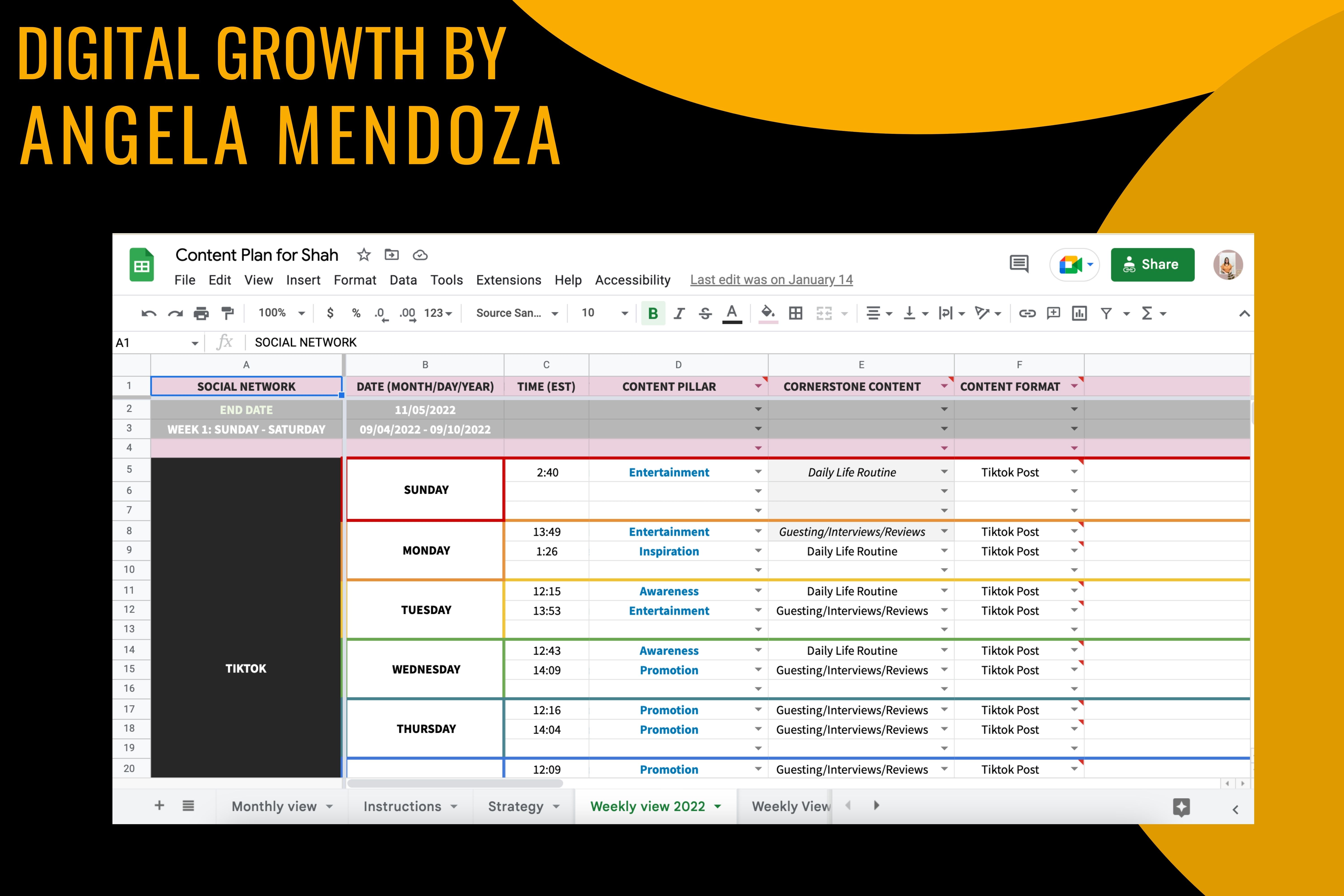1344x896 pixels.
Task: Select column D header
Action: coord(678,364)
